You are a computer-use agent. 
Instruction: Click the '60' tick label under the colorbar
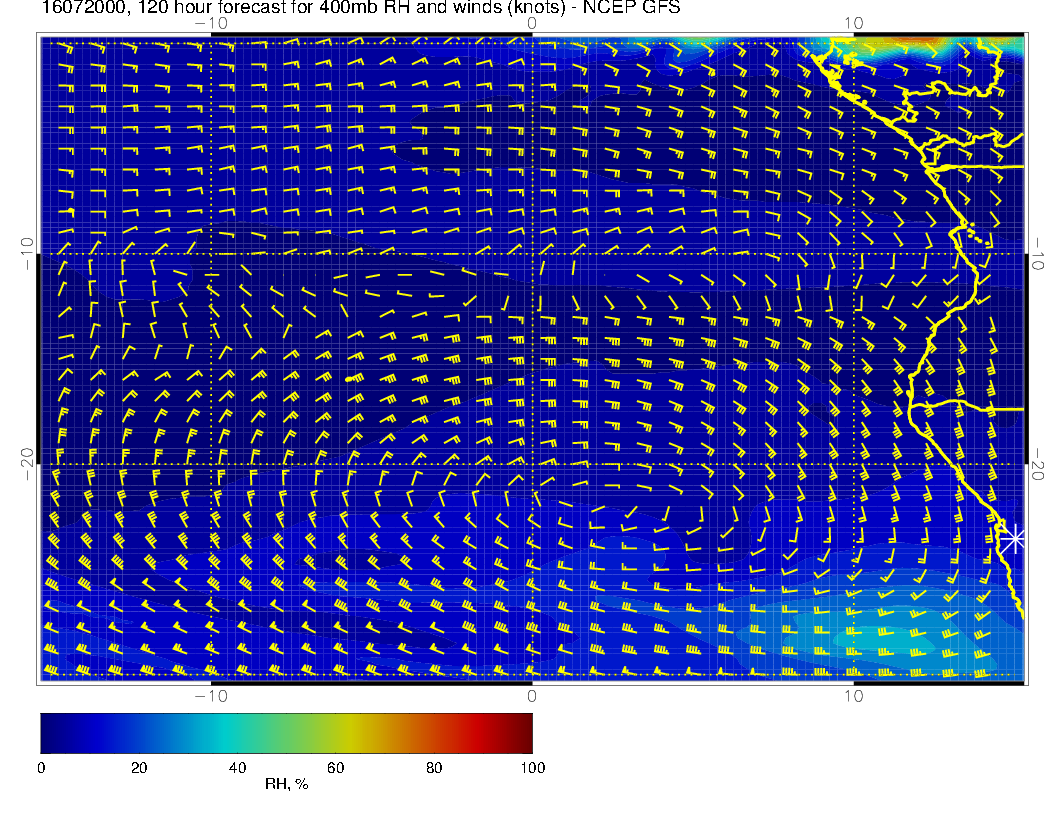[x=335, y=768]
